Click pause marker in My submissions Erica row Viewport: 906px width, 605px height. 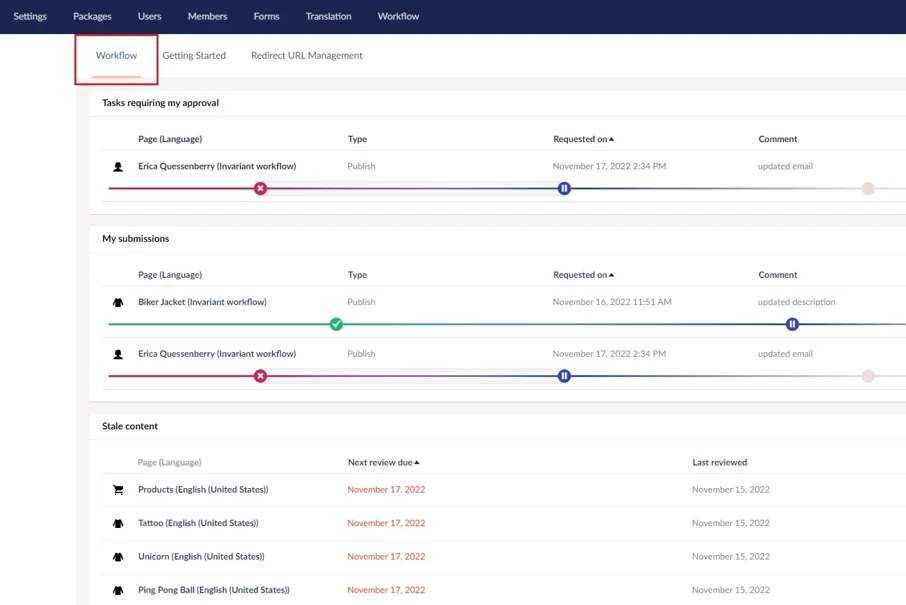tap(565, 376)
